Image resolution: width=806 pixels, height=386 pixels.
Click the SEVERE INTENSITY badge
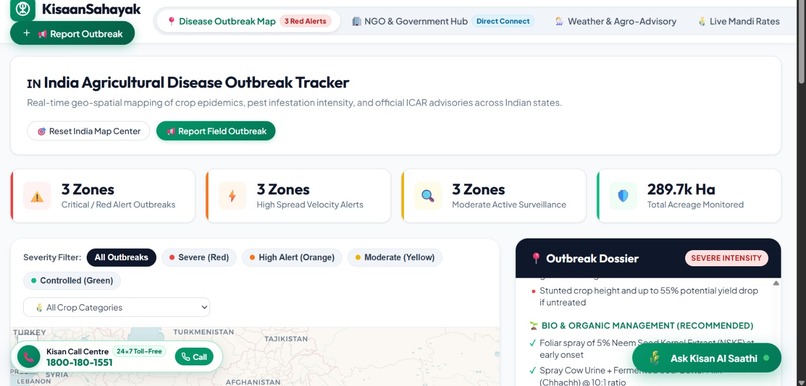pos(726,258)
